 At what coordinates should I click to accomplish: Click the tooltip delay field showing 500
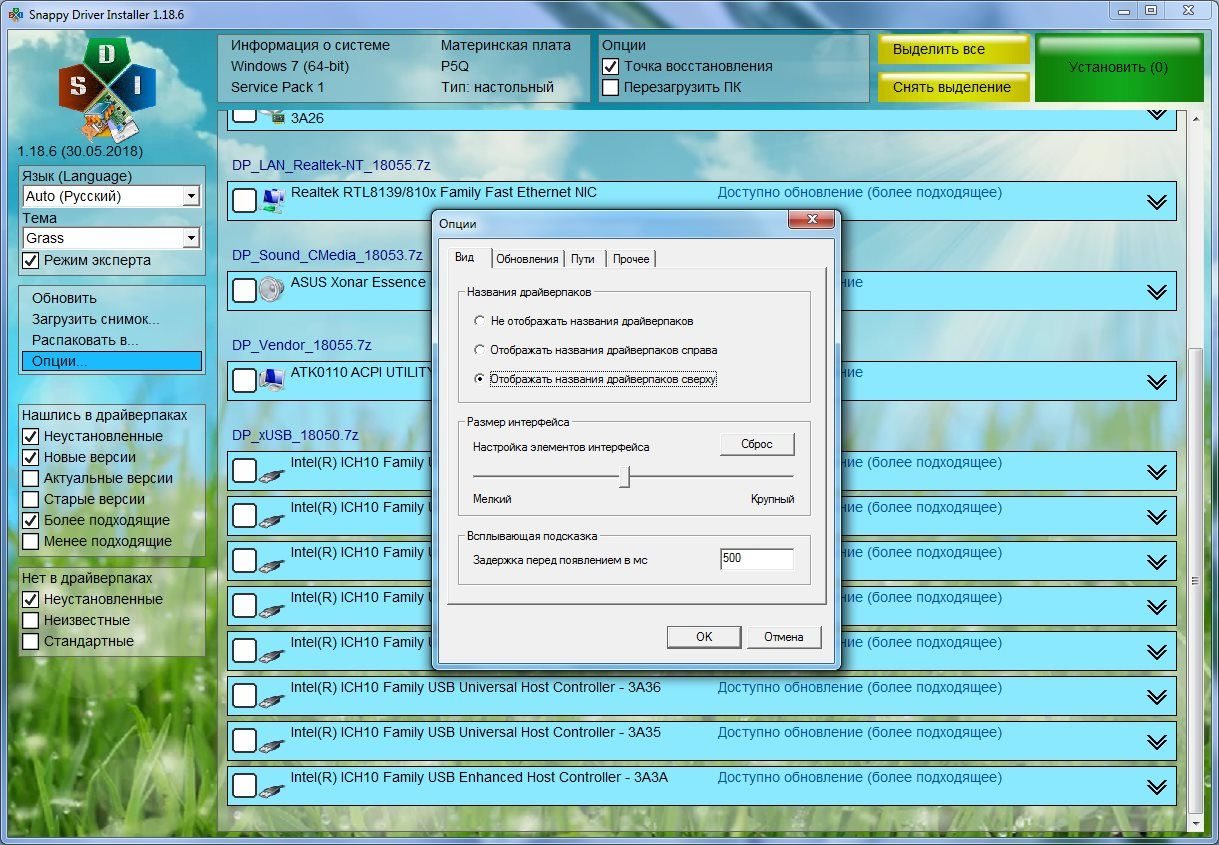[756, 559]
